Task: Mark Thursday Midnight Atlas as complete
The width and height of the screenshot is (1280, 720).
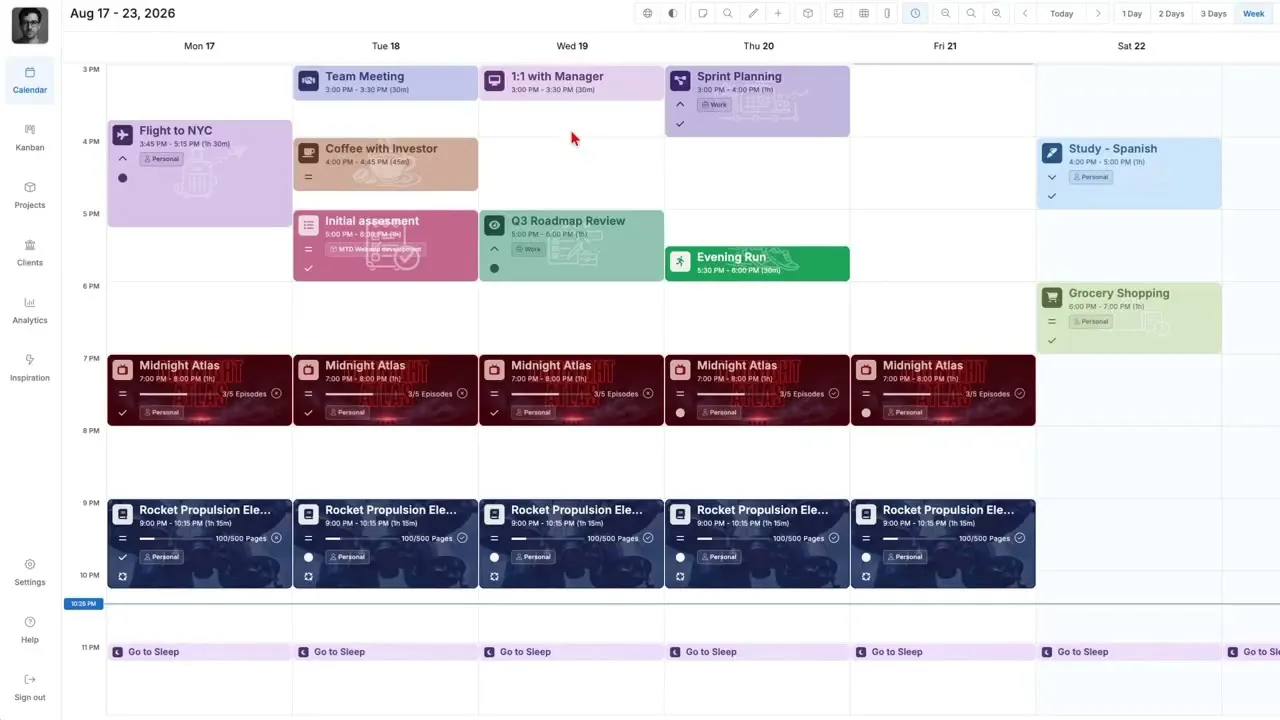Action: click(680, 412)
